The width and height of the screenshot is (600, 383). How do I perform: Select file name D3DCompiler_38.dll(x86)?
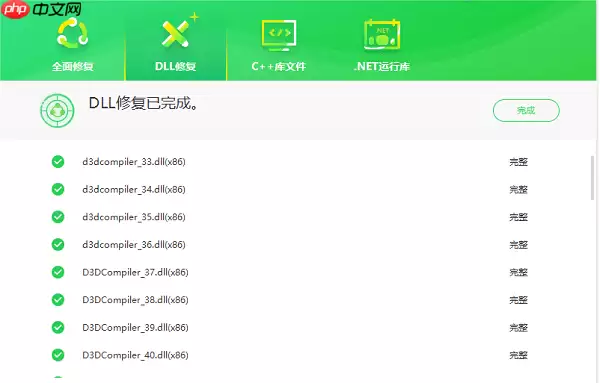(x=135, y=300)
